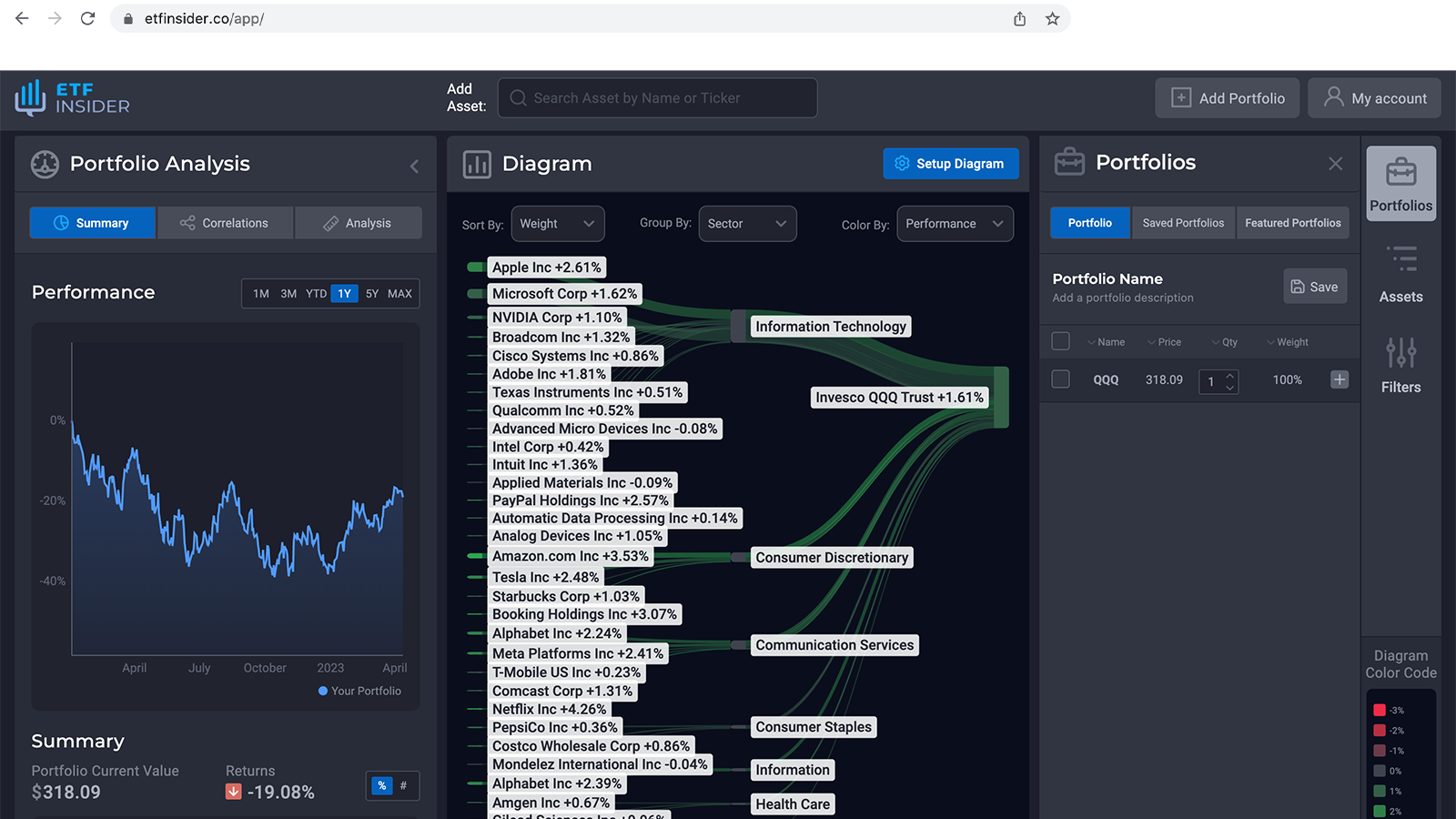Viewport: 1456px width, 819px height.
Task: Open the Portfolios sidebar briefcase icon
Action: pyautogui.click(x=1400, y=173)
